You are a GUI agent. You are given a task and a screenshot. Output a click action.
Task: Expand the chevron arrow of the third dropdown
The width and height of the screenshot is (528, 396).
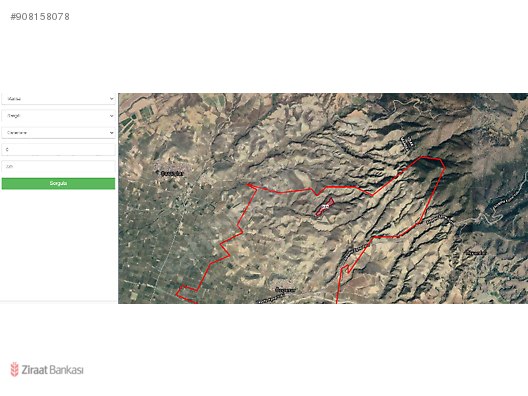pos(111,133)
